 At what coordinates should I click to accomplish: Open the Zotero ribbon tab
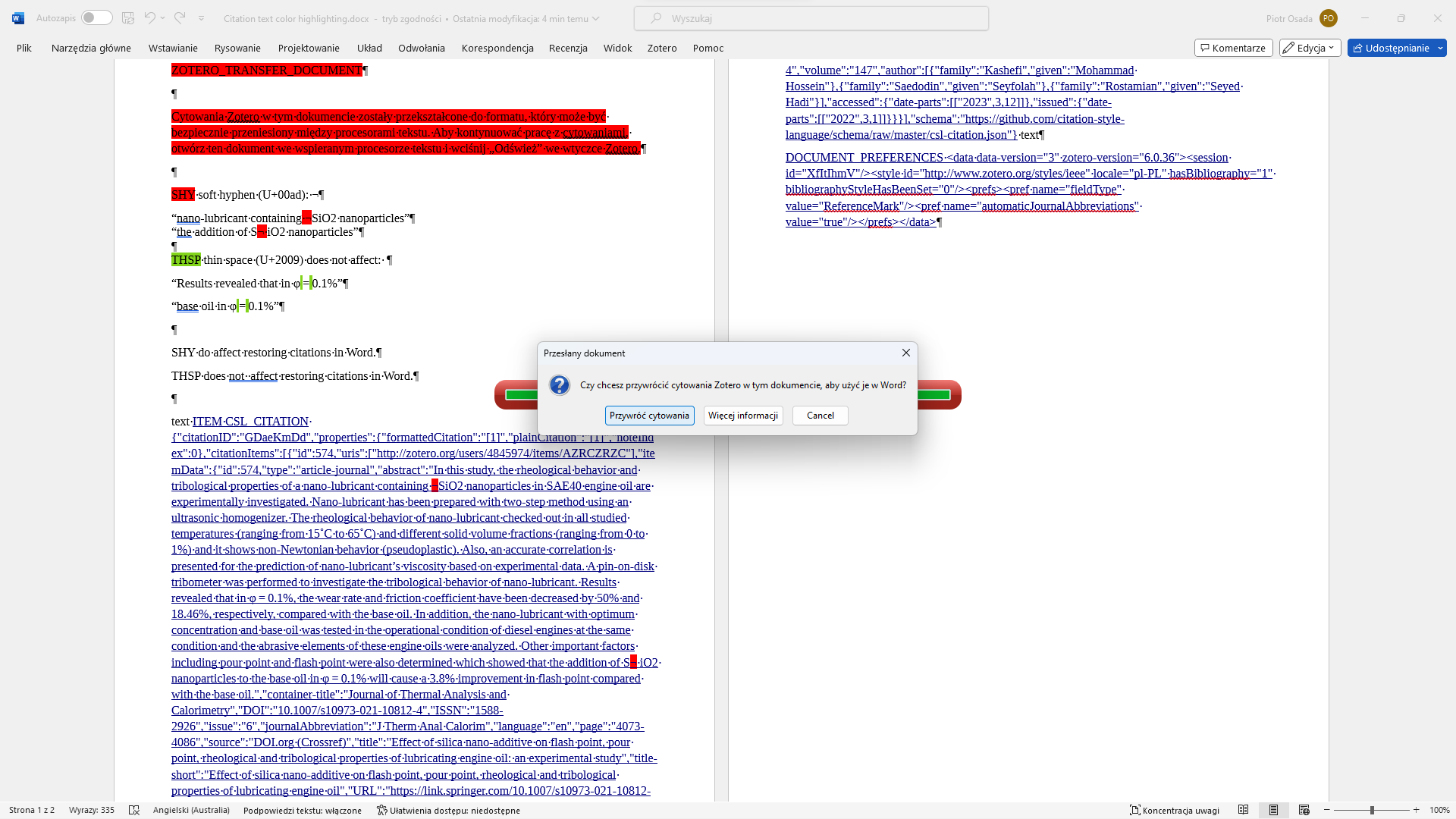coord(661,48)
